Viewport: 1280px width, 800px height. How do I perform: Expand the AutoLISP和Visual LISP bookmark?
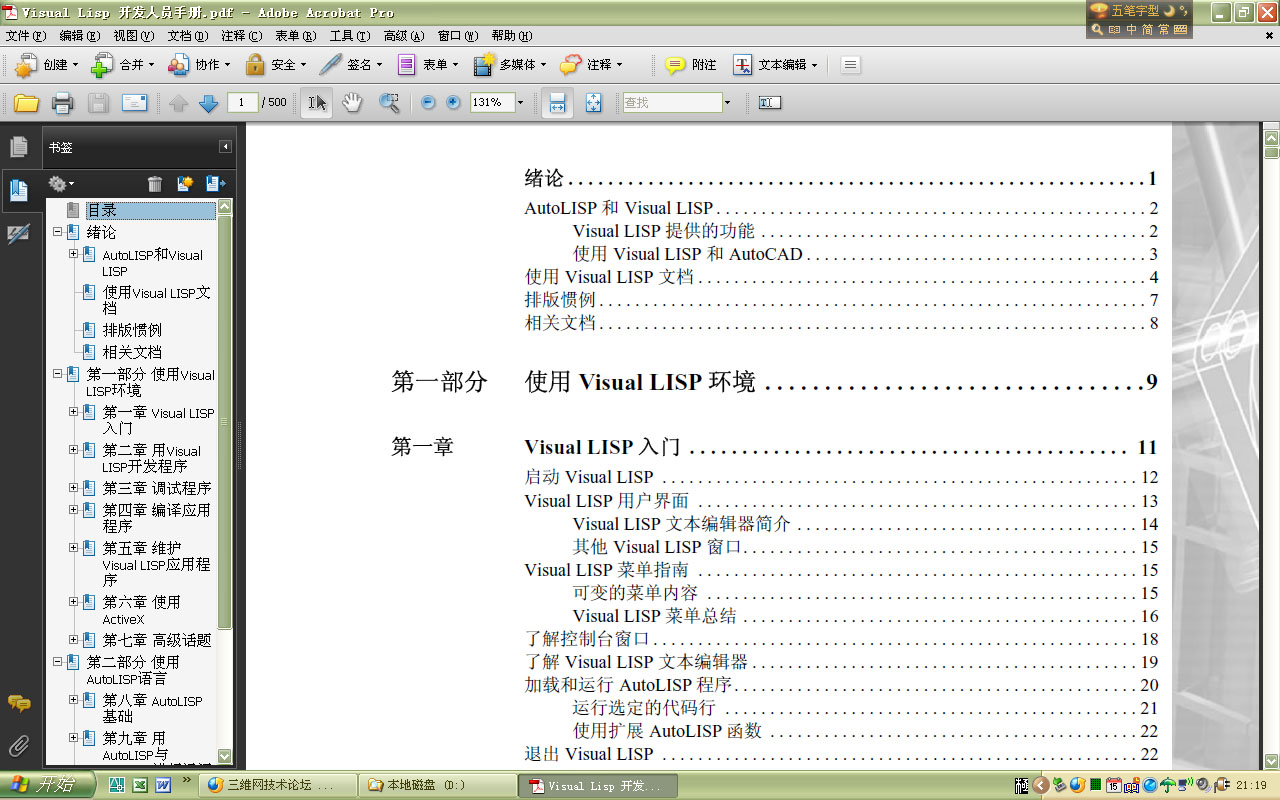(74, 254)
